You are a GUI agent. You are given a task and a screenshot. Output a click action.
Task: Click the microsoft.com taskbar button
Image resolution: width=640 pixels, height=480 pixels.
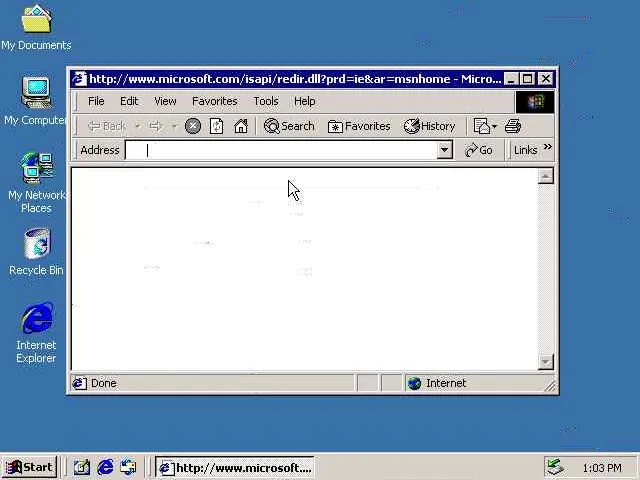point(235,467)
